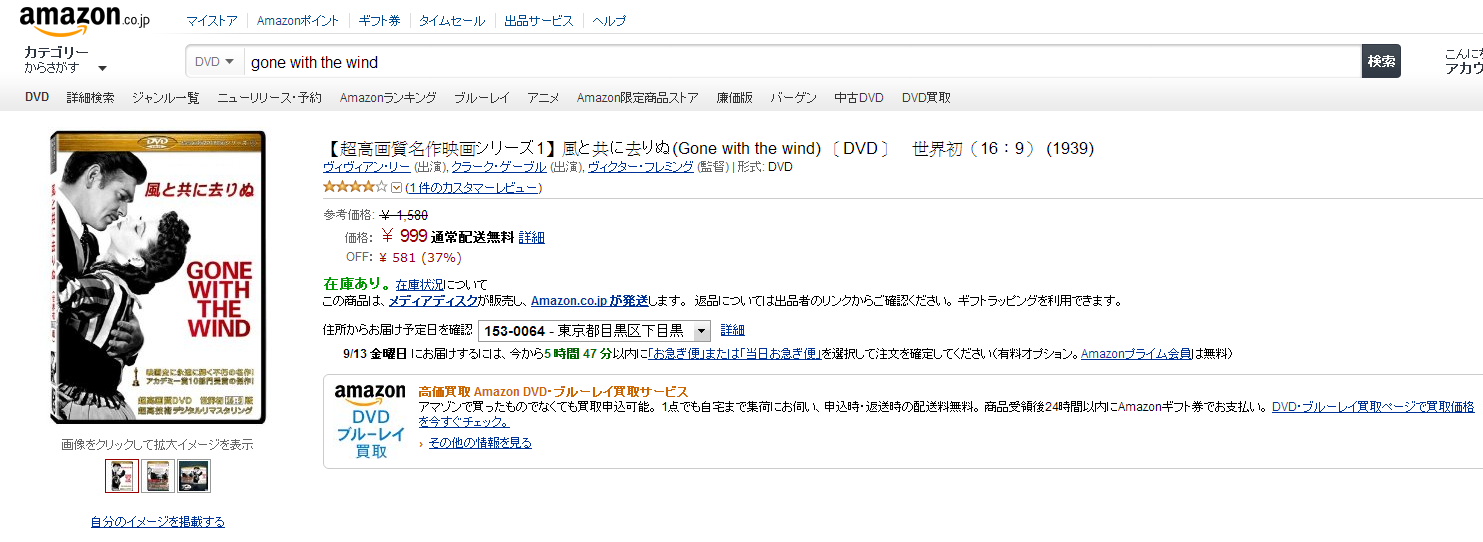The image size is (1483, 542).
Task: Open the delivery address dropdown 153-0064
Action: (x=595, y=331)
